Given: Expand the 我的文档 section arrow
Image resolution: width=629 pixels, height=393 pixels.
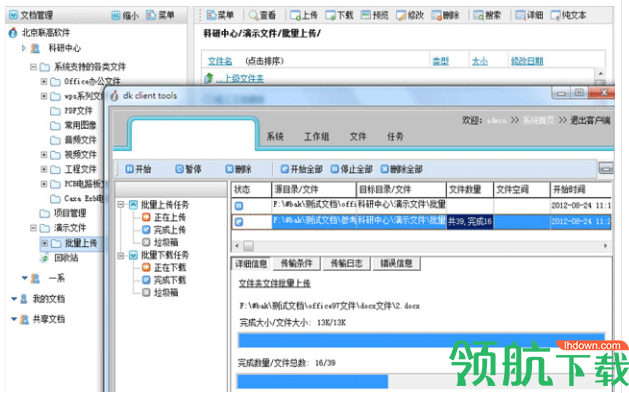Looking at the screenshot, I should pyautogui.click(x=14, y=299).
